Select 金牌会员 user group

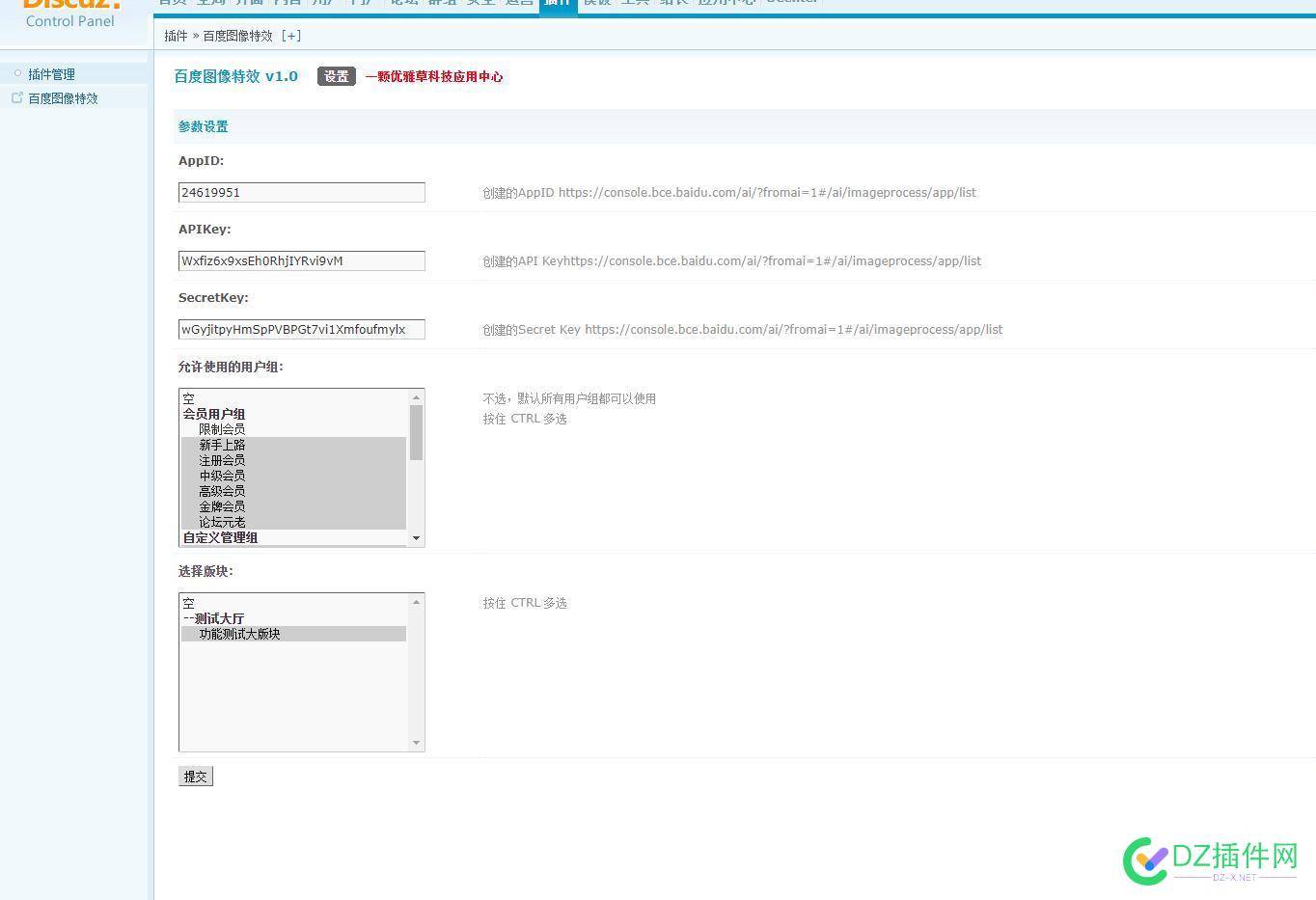tap(294, 506)
